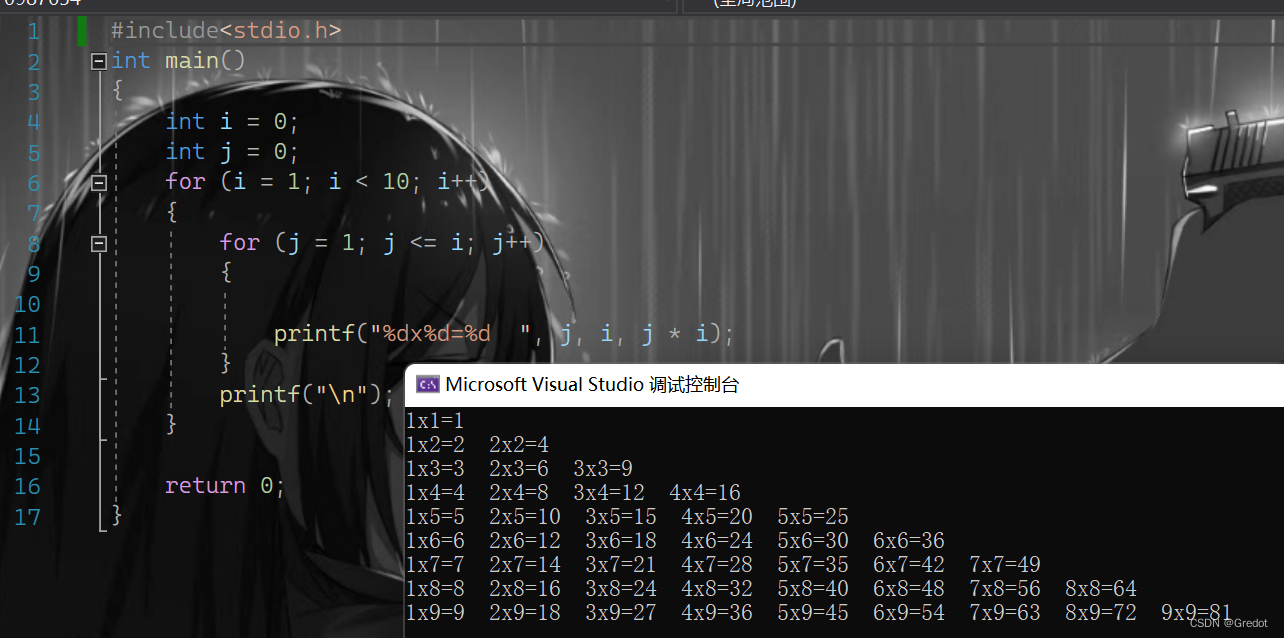Click the Microsoft Visual Studio 调试控制台 title
Image resolution: width=1284 pixels, height=638 pixels.
pyautogui.click(x=592, y=385)
